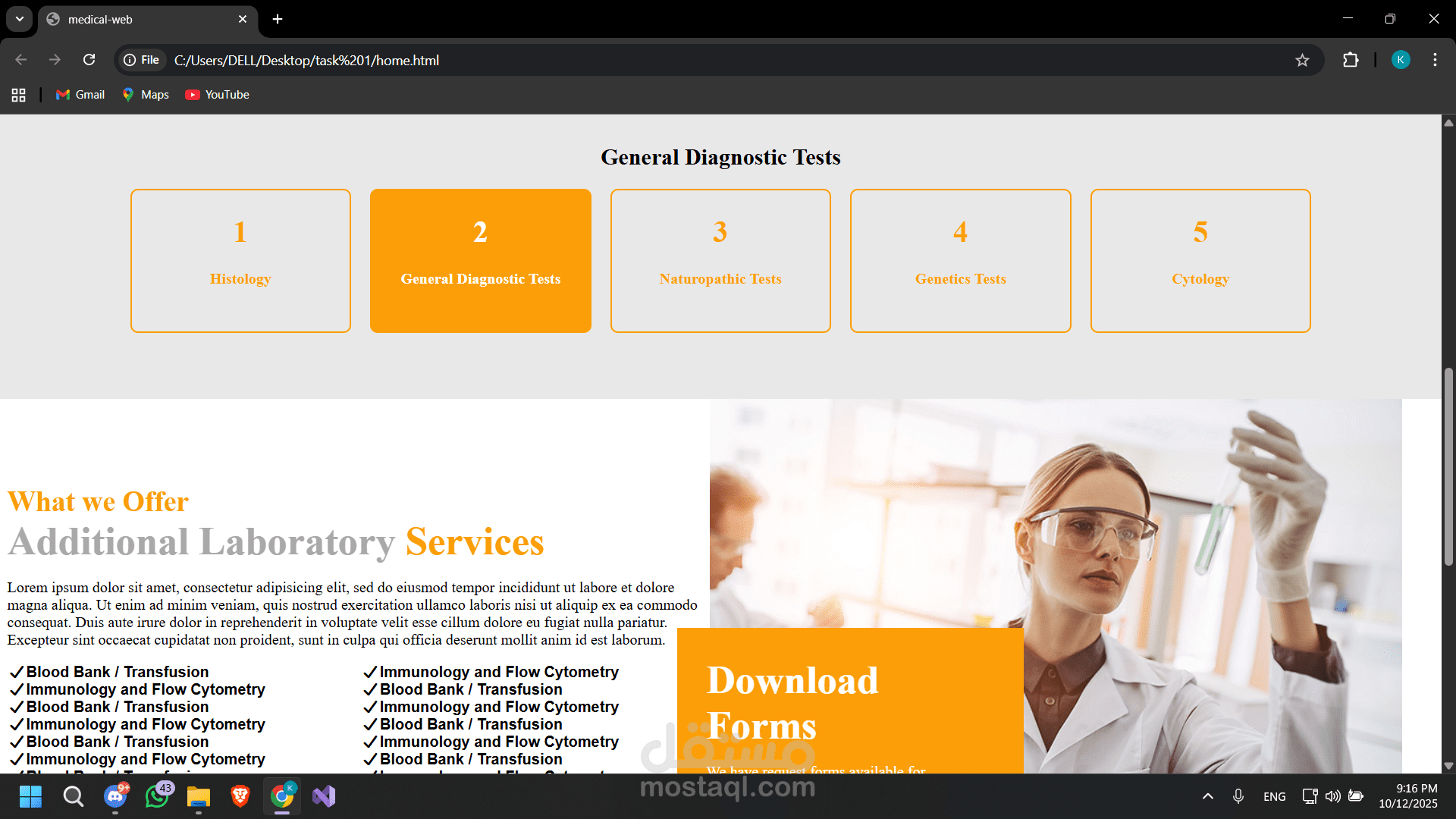
Task: Show hidden system tray icons
Action: point(1208,796)
